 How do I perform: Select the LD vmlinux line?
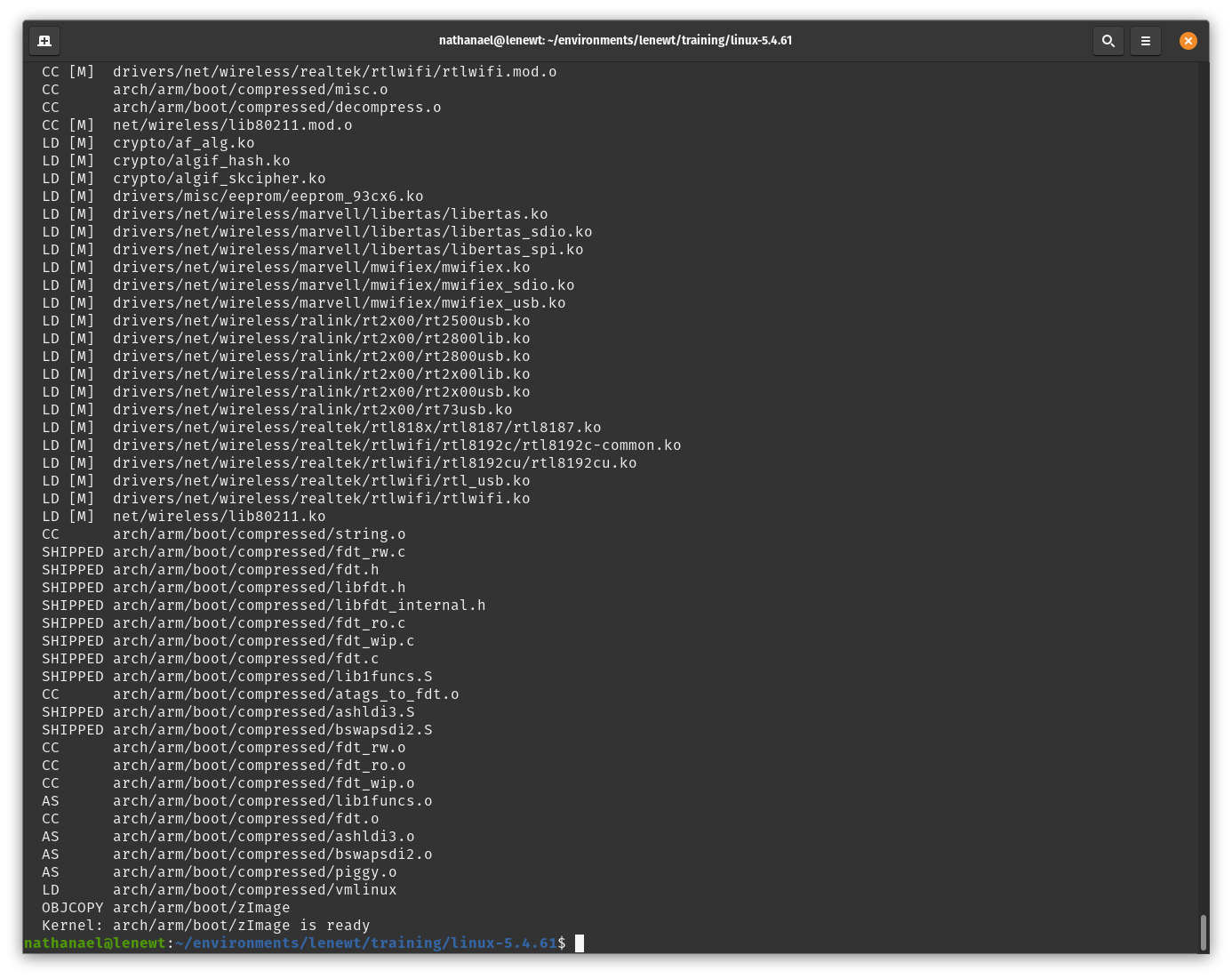[x=219, y=889]
